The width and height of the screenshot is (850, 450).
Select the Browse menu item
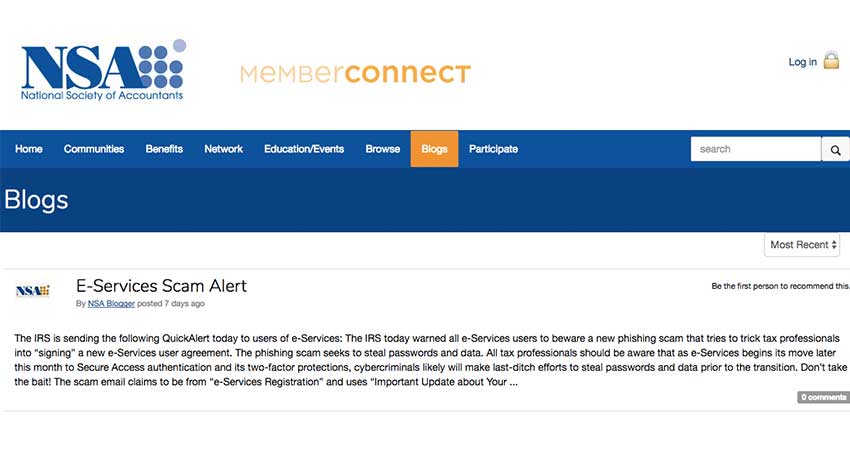click(x=382, y=149)
